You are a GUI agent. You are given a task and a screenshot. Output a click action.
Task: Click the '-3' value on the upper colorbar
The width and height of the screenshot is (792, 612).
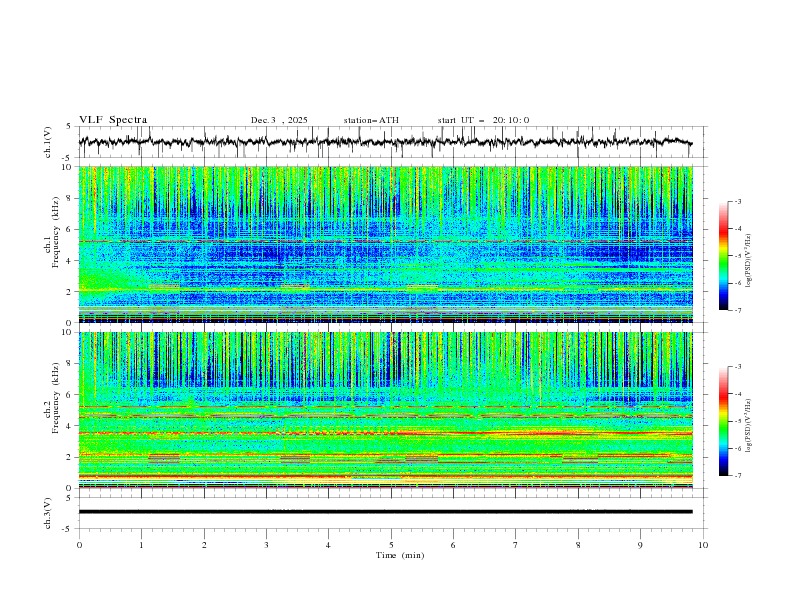pos(737,201)
